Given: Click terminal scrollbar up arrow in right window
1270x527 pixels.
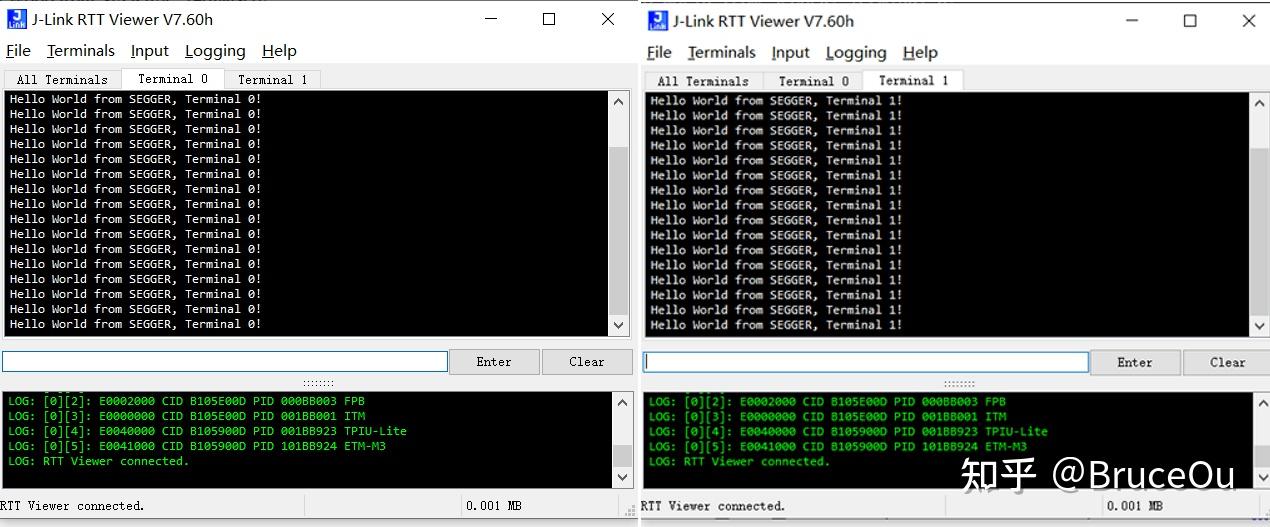Looking at the screenshot, I should pyautogui.click(x=1260, y=102).
